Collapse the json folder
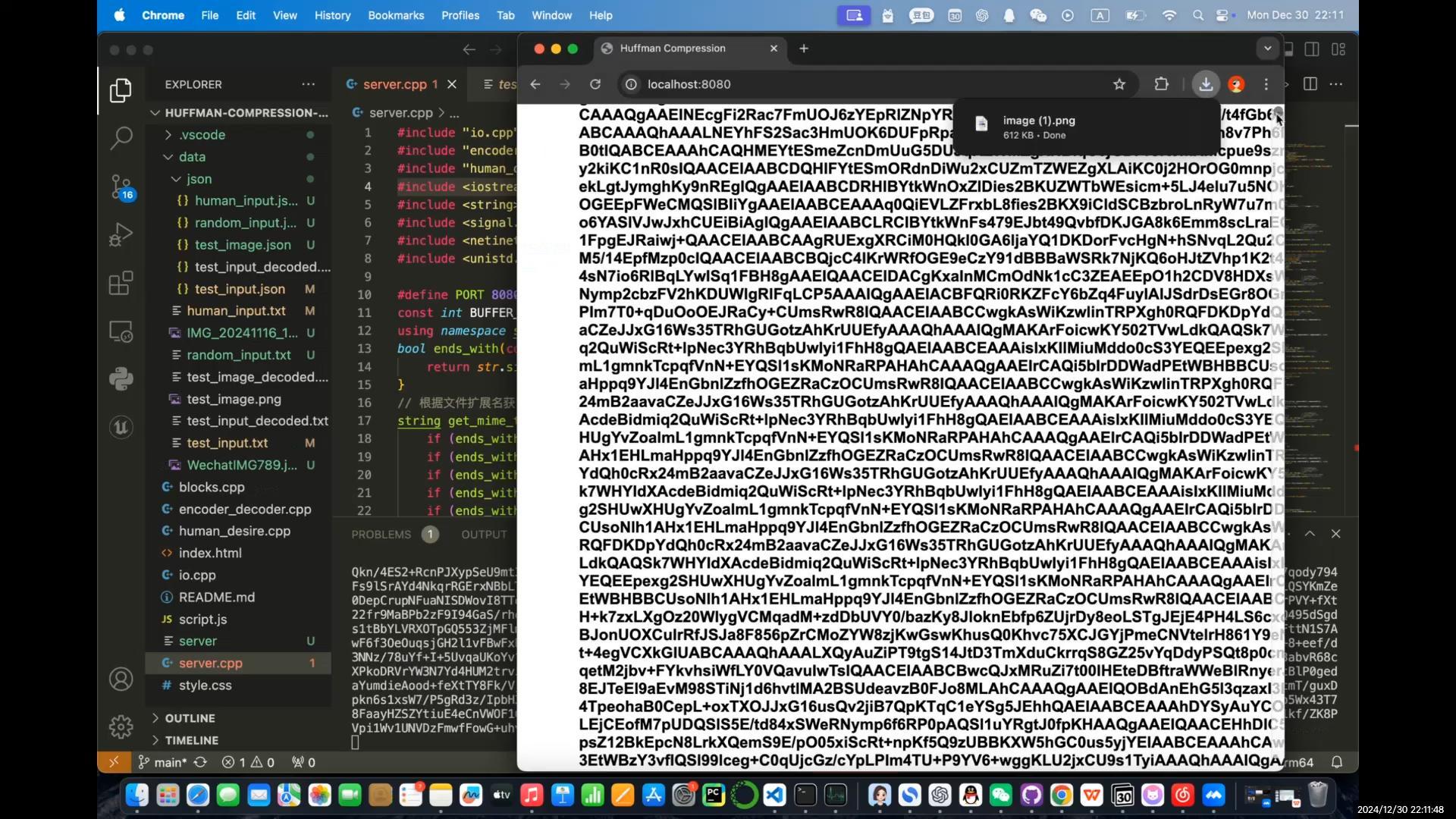Image resolution: width=1456 pixels, height=819 pixels. coord(240,179)
